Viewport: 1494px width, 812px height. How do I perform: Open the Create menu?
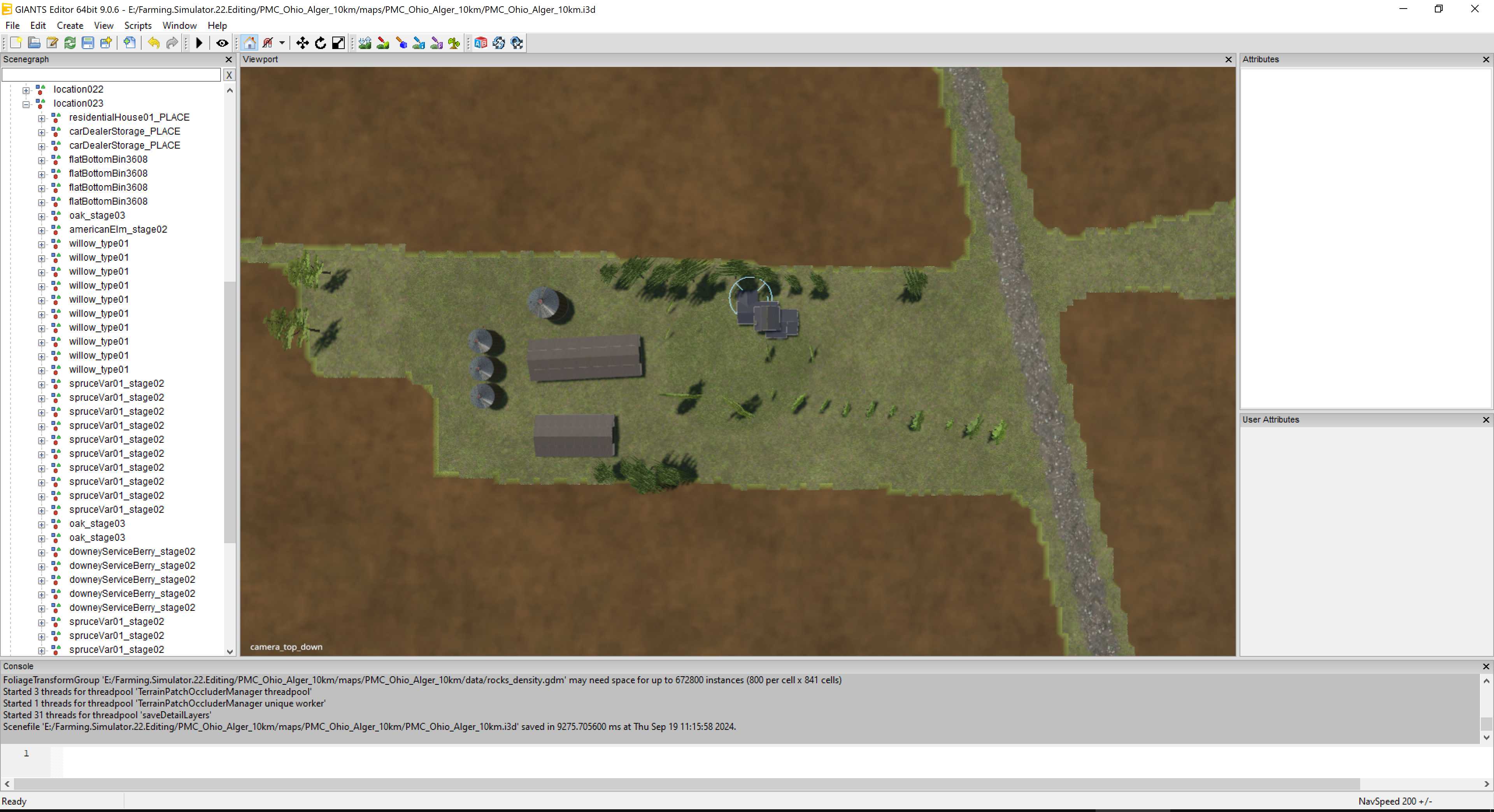coord(70,26)
